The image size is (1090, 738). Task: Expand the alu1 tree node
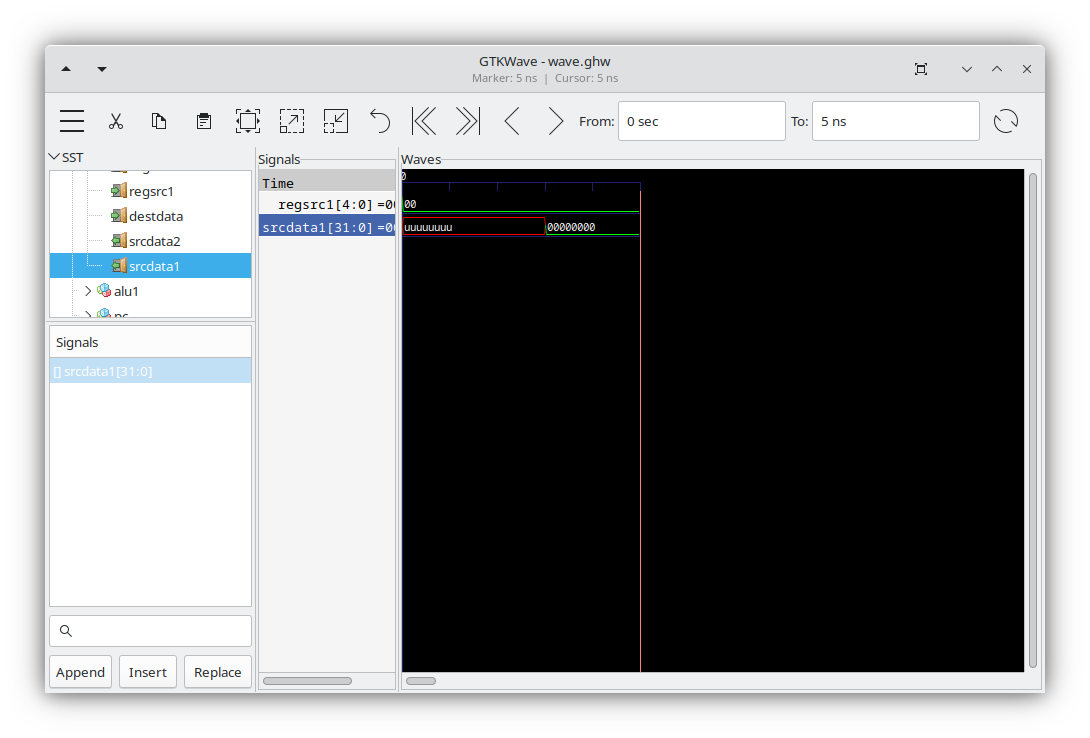(x=87, y=290)
